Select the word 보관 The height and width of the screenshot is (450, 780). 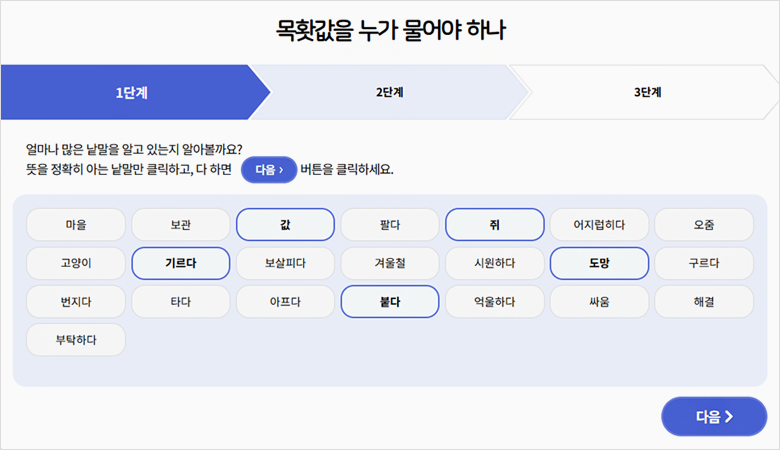coord(181,225)
